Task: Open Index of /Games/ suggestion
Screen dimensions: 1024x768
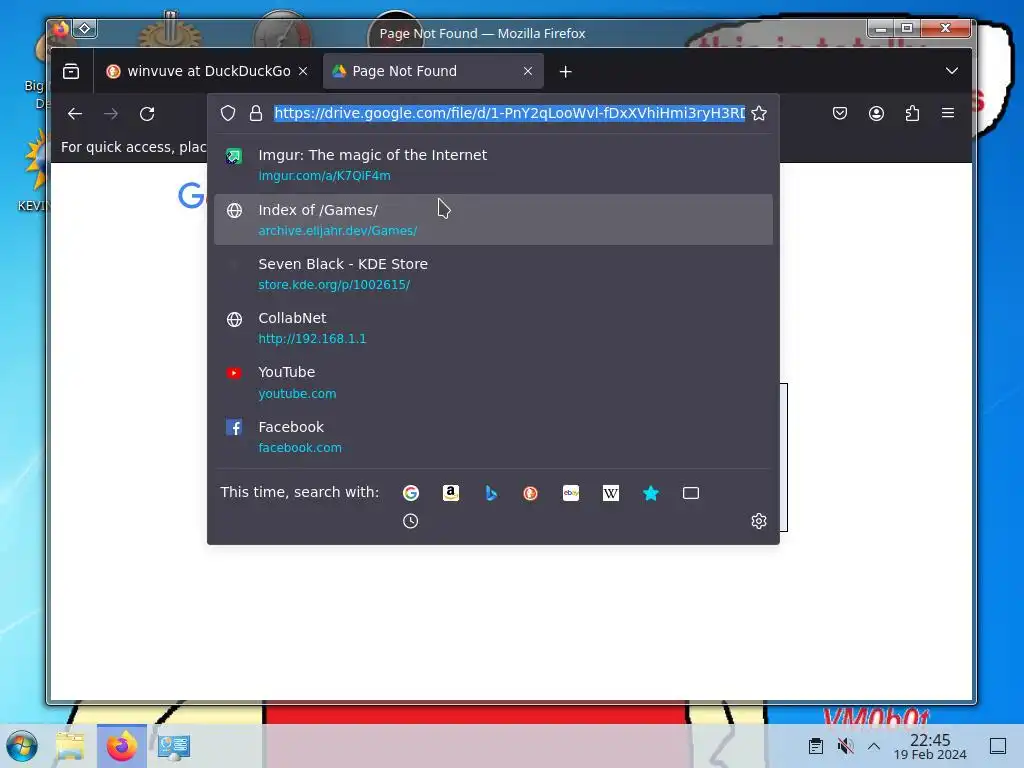Action: [x=493, y=219]
